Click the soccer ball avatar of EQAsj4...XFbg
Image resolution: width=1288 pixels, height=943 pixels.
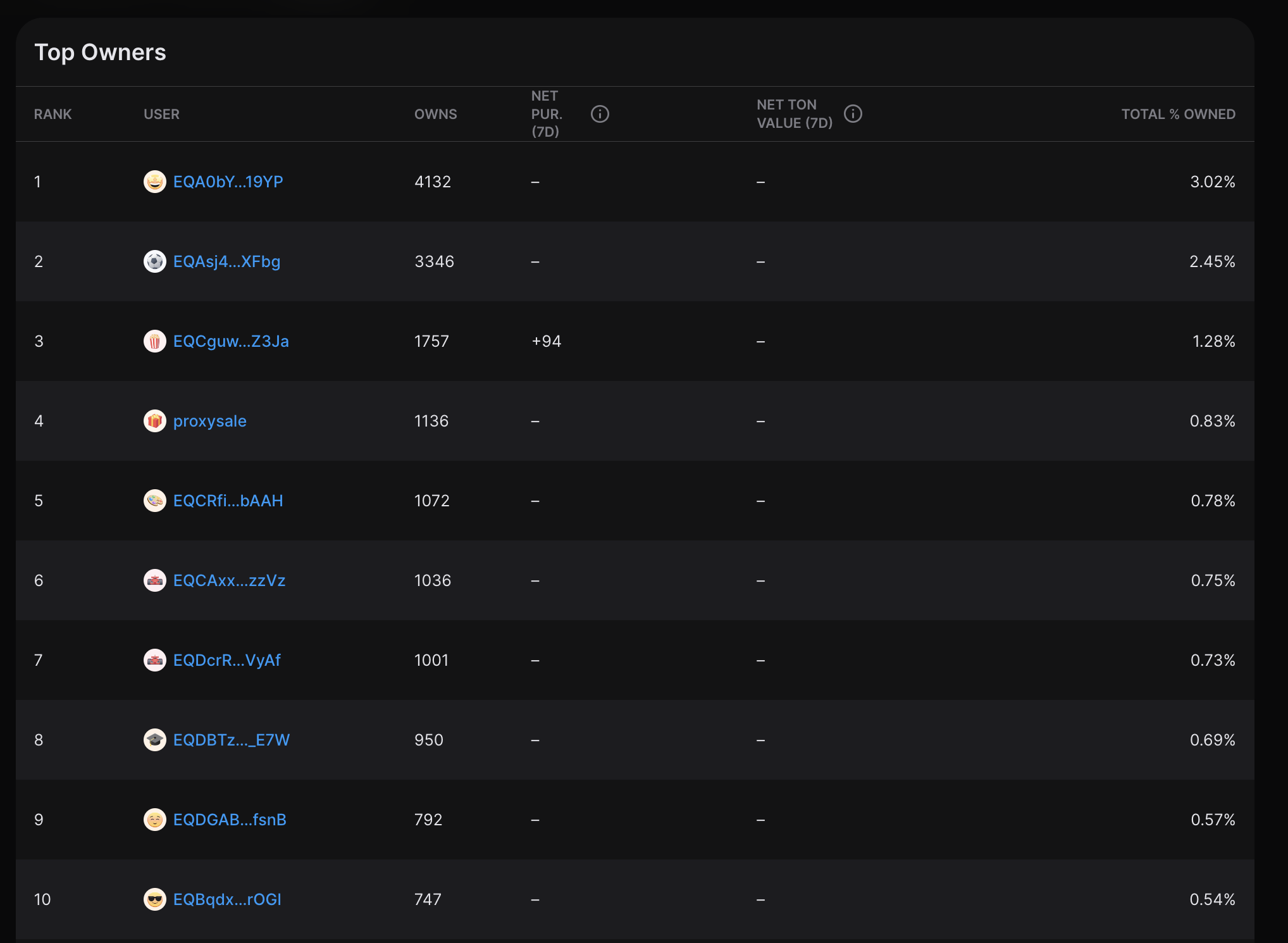154,262
